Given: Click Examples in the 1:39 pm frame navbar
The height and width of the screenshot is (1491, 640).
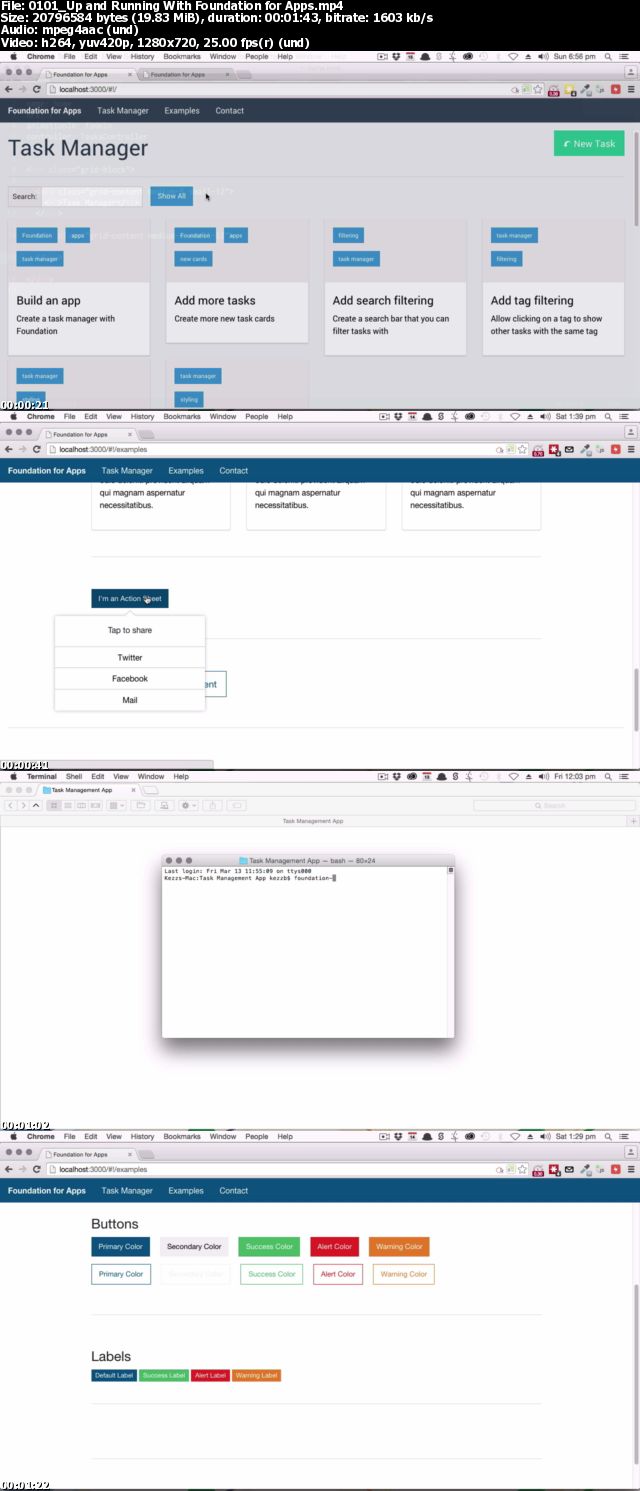Looking at the screenshot, I should click(186, 471).
